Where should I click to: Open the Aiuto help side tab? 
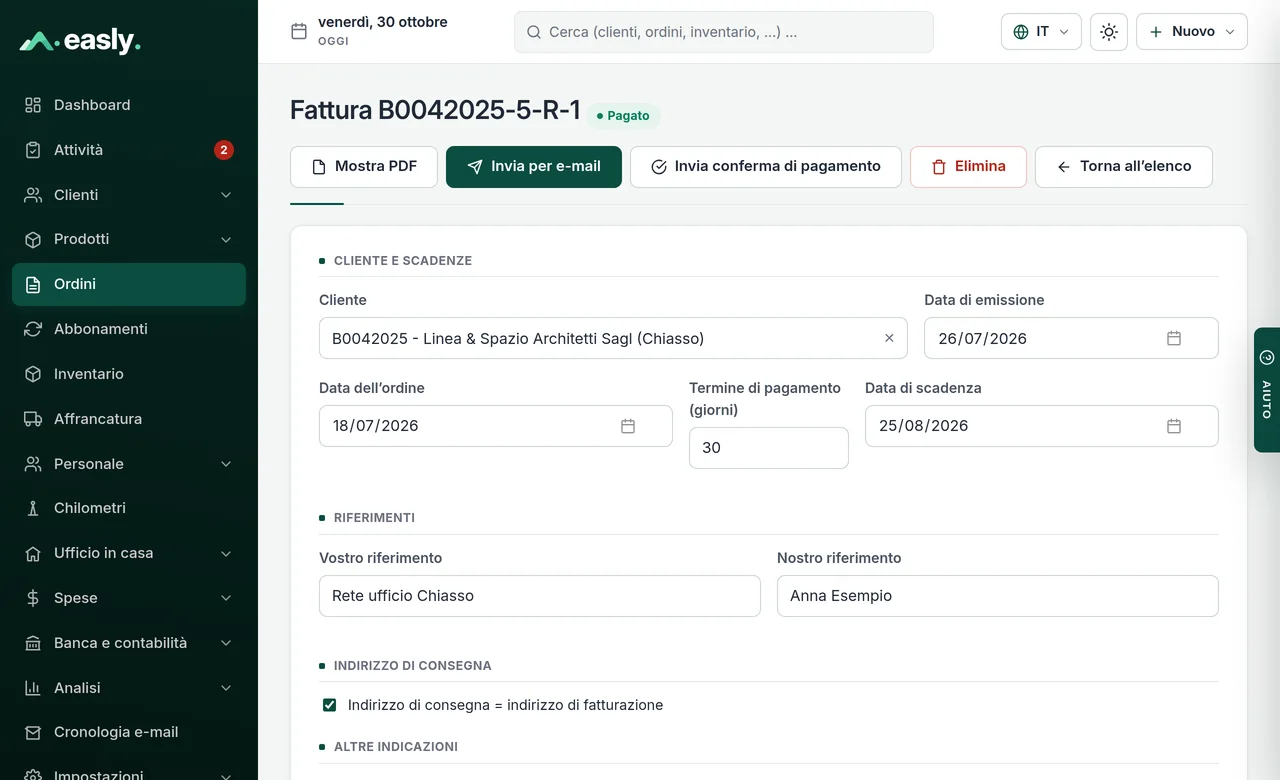pyautogui.click(x=1267, y=390)
